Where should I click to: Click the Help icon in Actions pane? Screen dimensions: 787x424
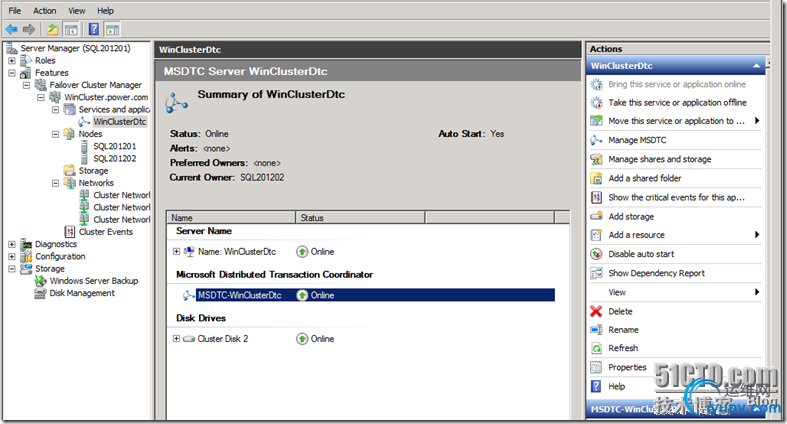click(x=596, y=386)
